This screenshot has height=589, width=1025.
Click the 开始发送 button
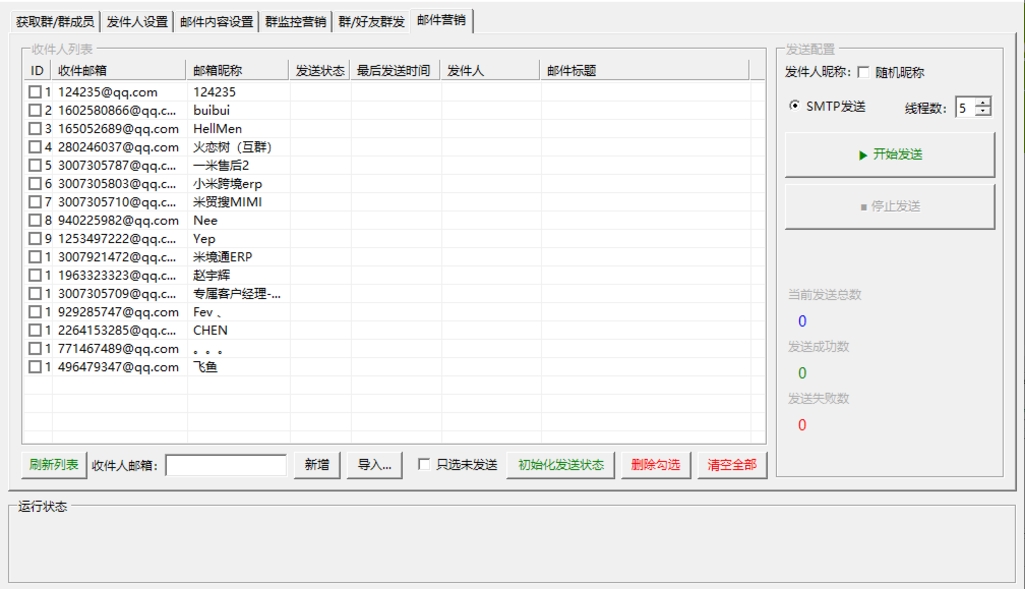(890, 154)
